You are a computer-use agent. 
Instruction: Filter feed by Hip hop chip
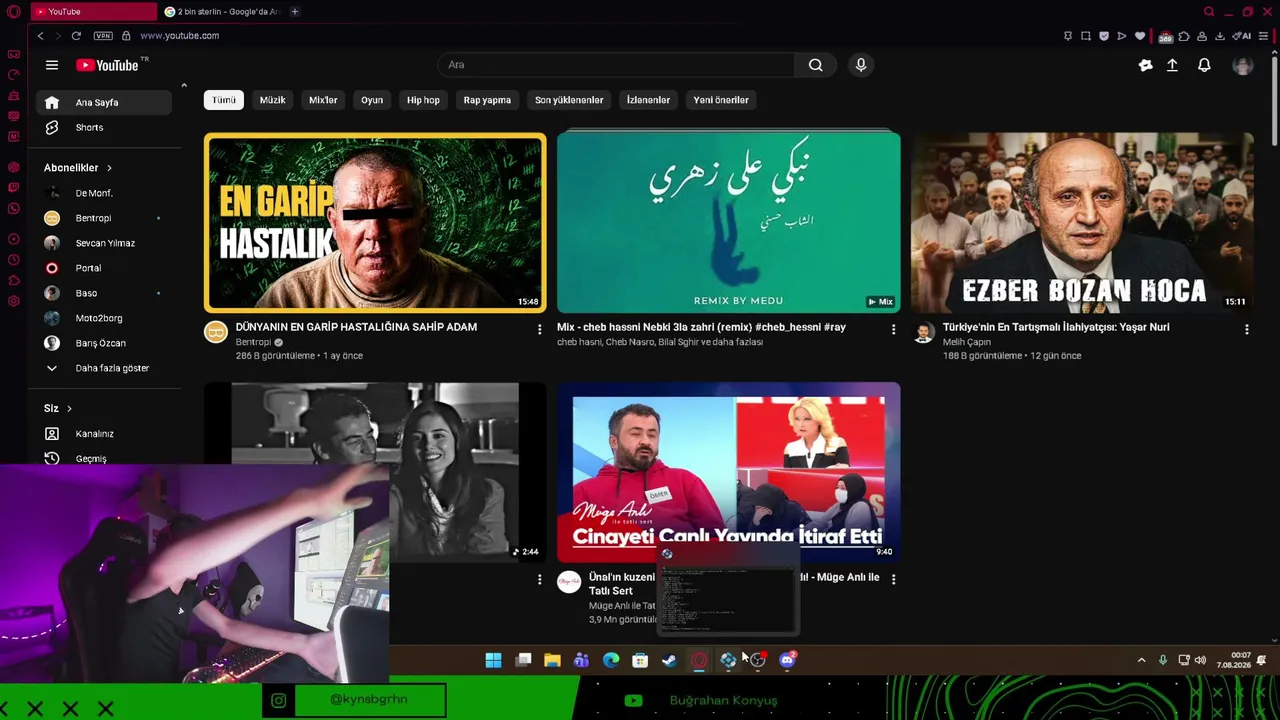423,100
